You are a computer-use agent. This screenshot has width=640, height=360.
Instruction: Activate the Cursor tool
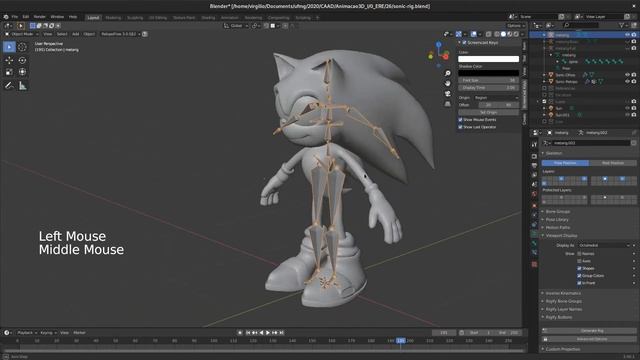point(22,47)
